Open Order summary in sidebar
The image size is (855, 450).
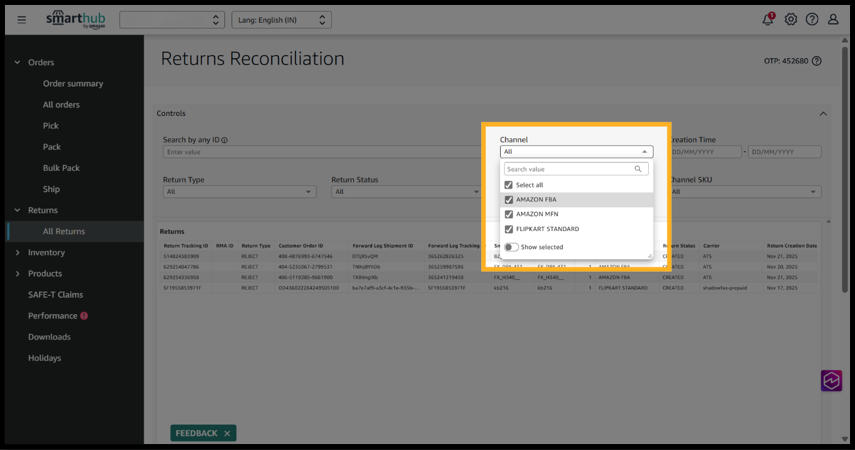[x=73, y=84]
